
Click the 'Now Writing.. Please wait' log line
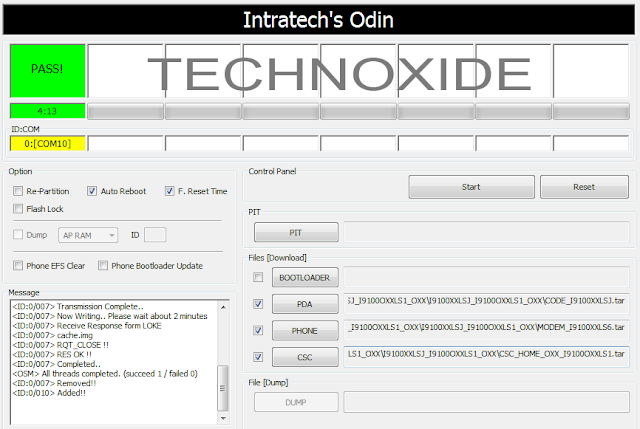(110, 316)
